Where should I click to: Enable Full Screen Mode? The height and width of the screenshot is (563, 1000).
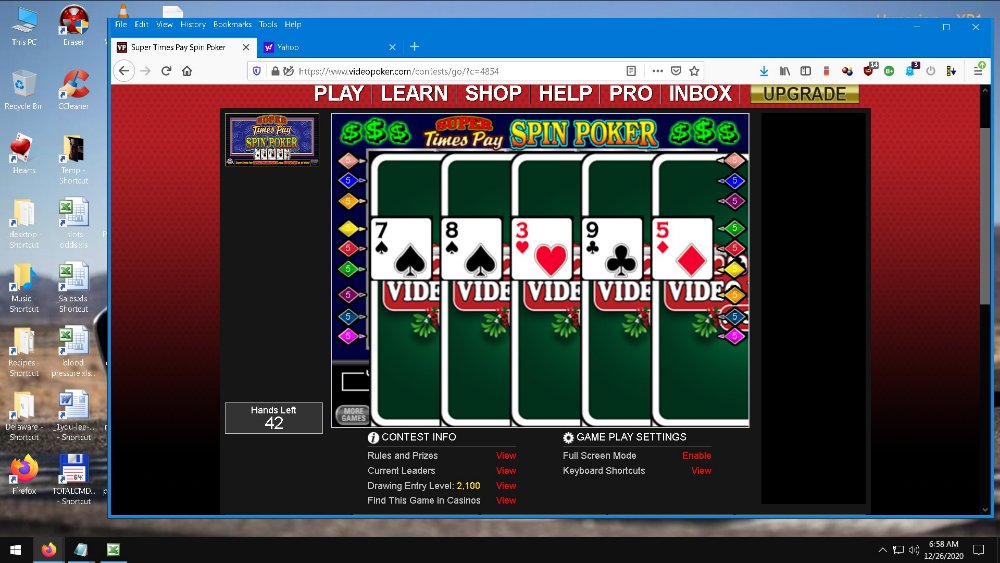696,456
